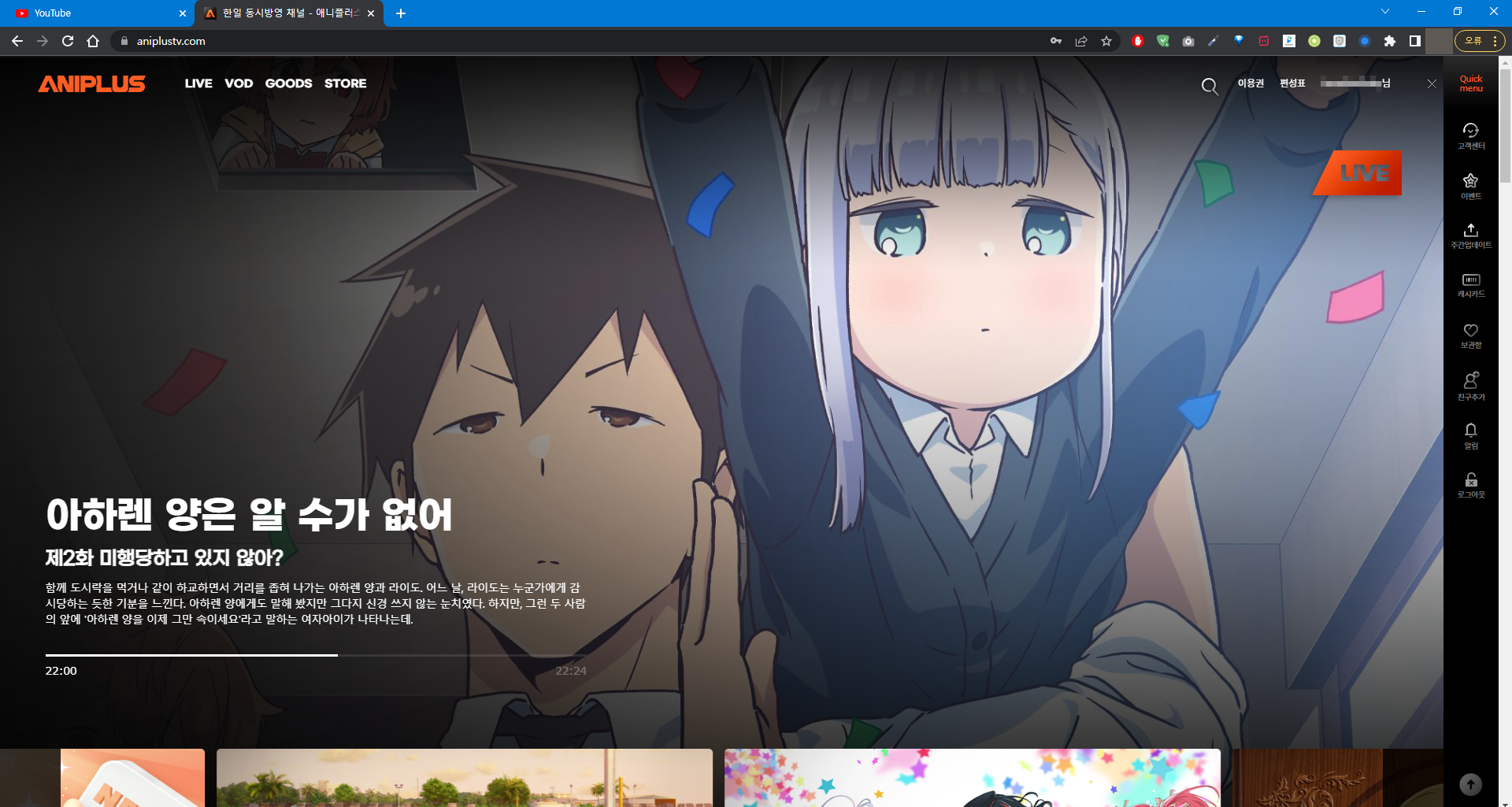Close the Aniplus browser tab

point(371,13)
